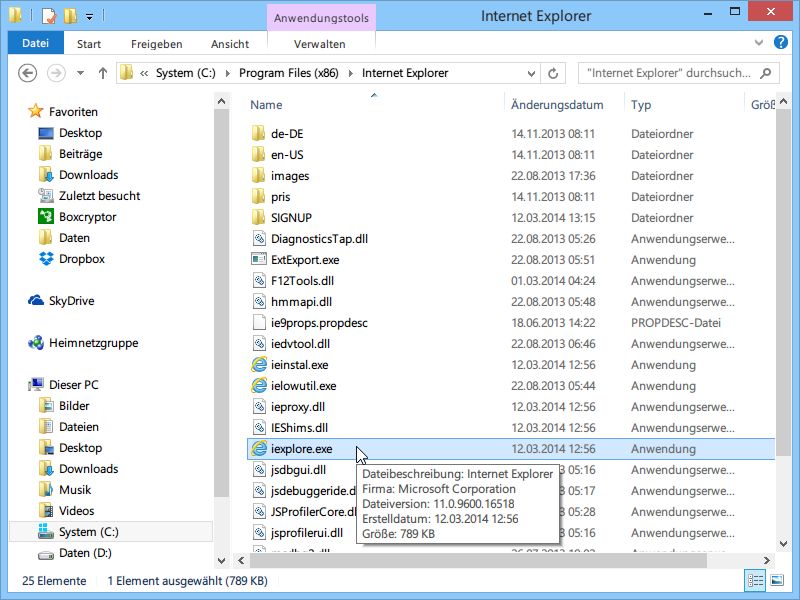Select ie9props.propdesc file
The height and width of the screenshot is (600, 800).
point(319,323)
